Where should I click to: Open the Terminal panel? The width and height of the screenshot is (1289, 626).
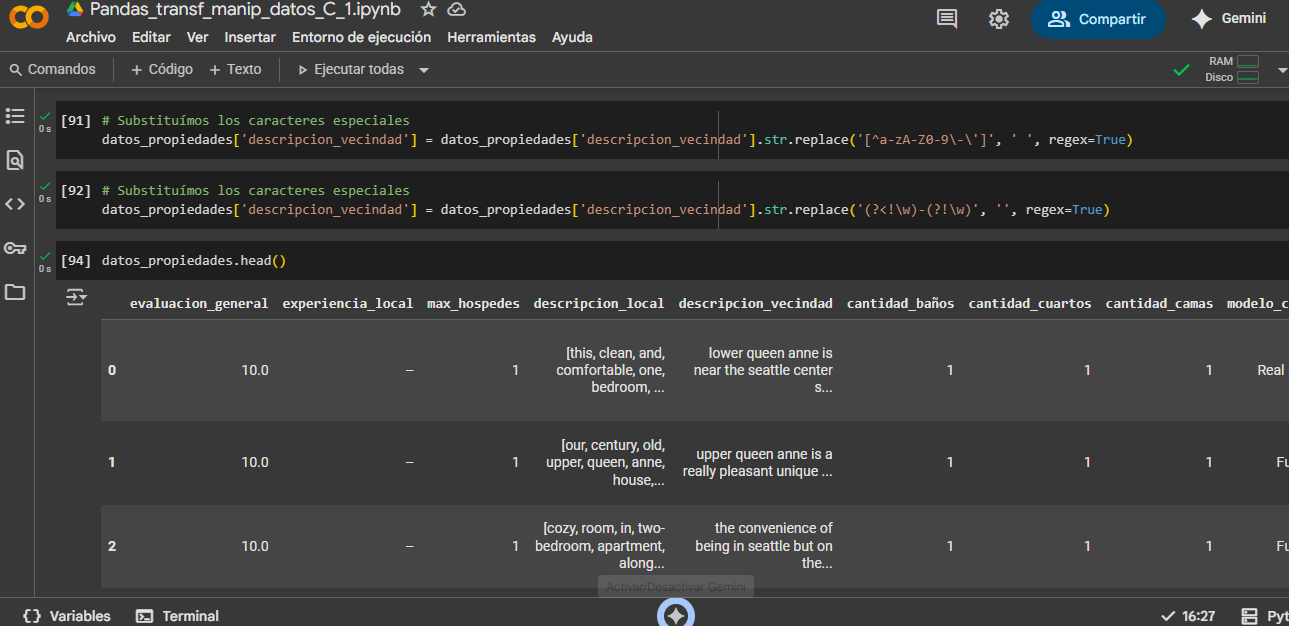click(x=177, y=616)
